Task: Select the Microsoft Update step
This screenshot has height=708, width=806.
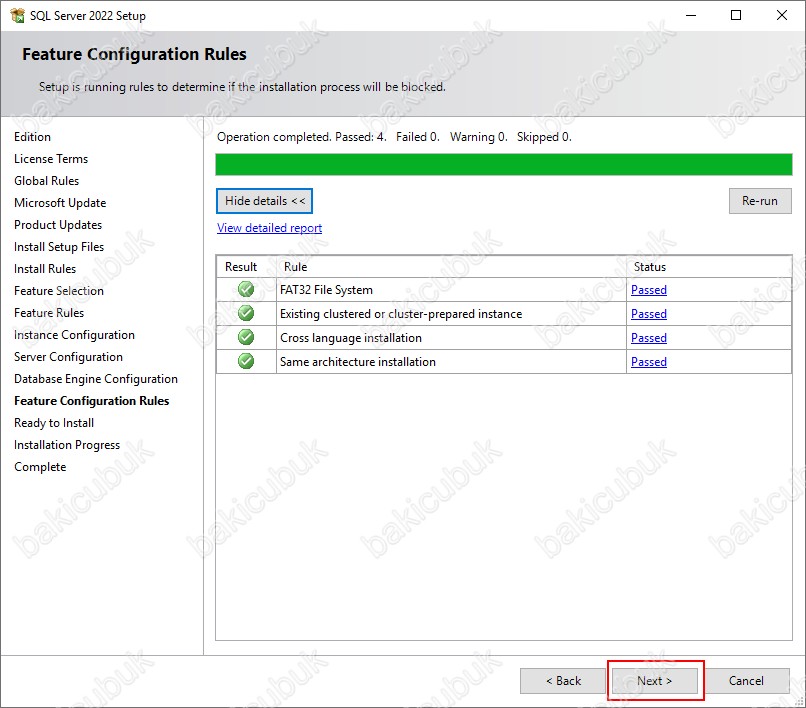Action: click(60, 203)
